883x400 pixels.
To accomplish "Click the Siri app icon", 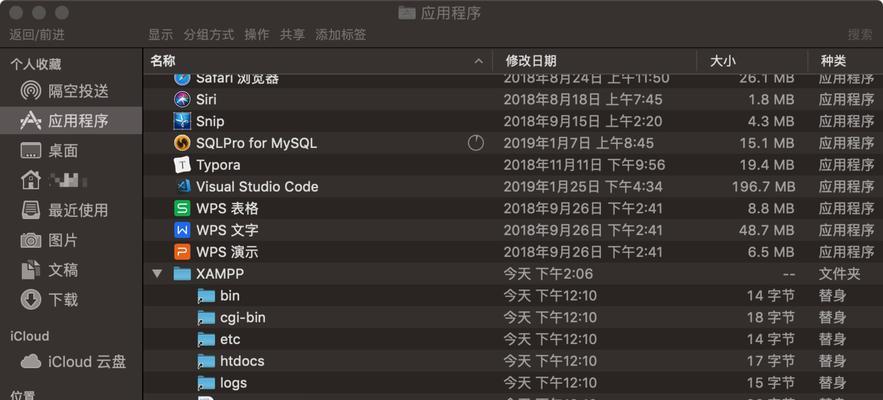I will [182, 100].
